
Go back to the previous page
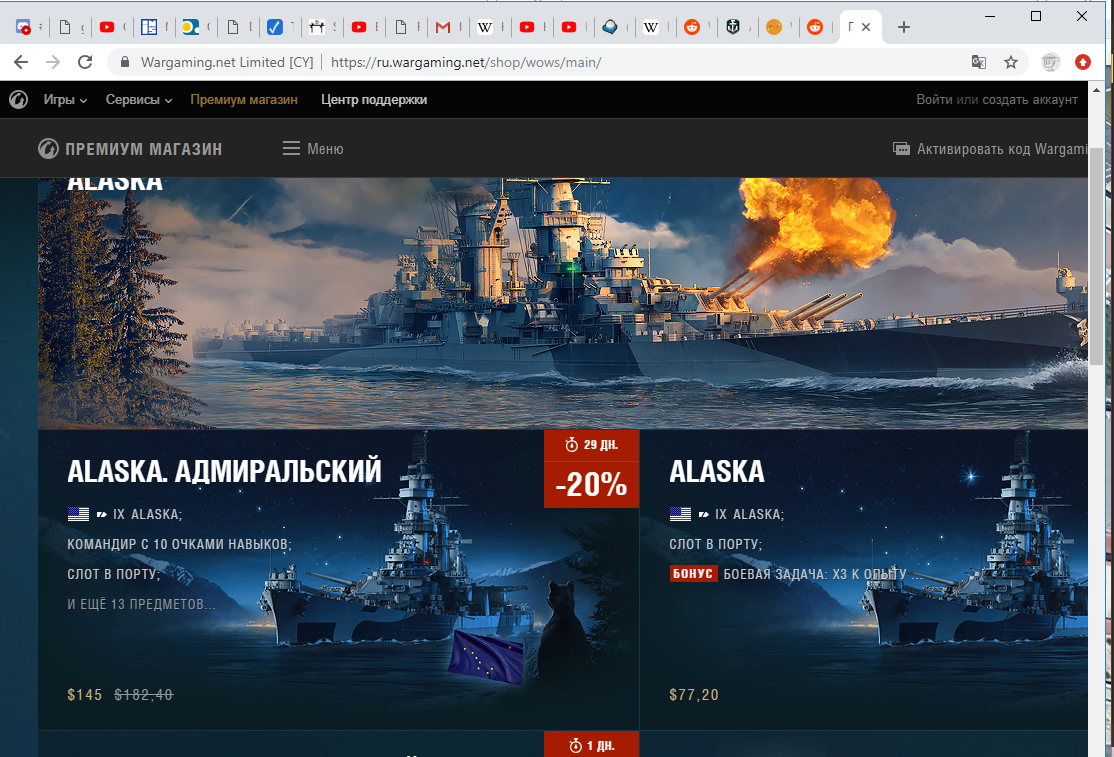click(21, 62)
